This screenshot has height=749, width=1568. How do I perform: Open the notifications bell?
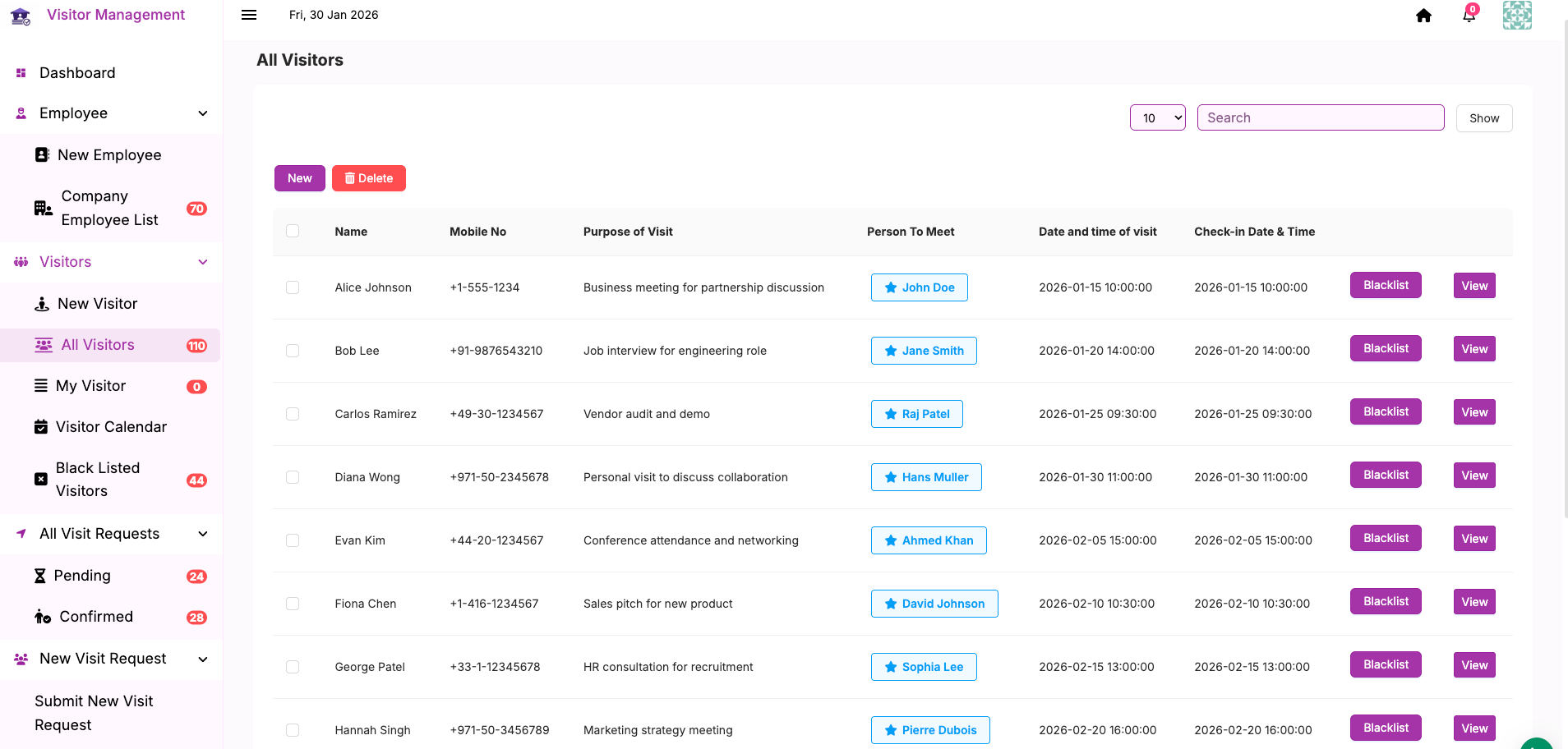(1469, 16)
